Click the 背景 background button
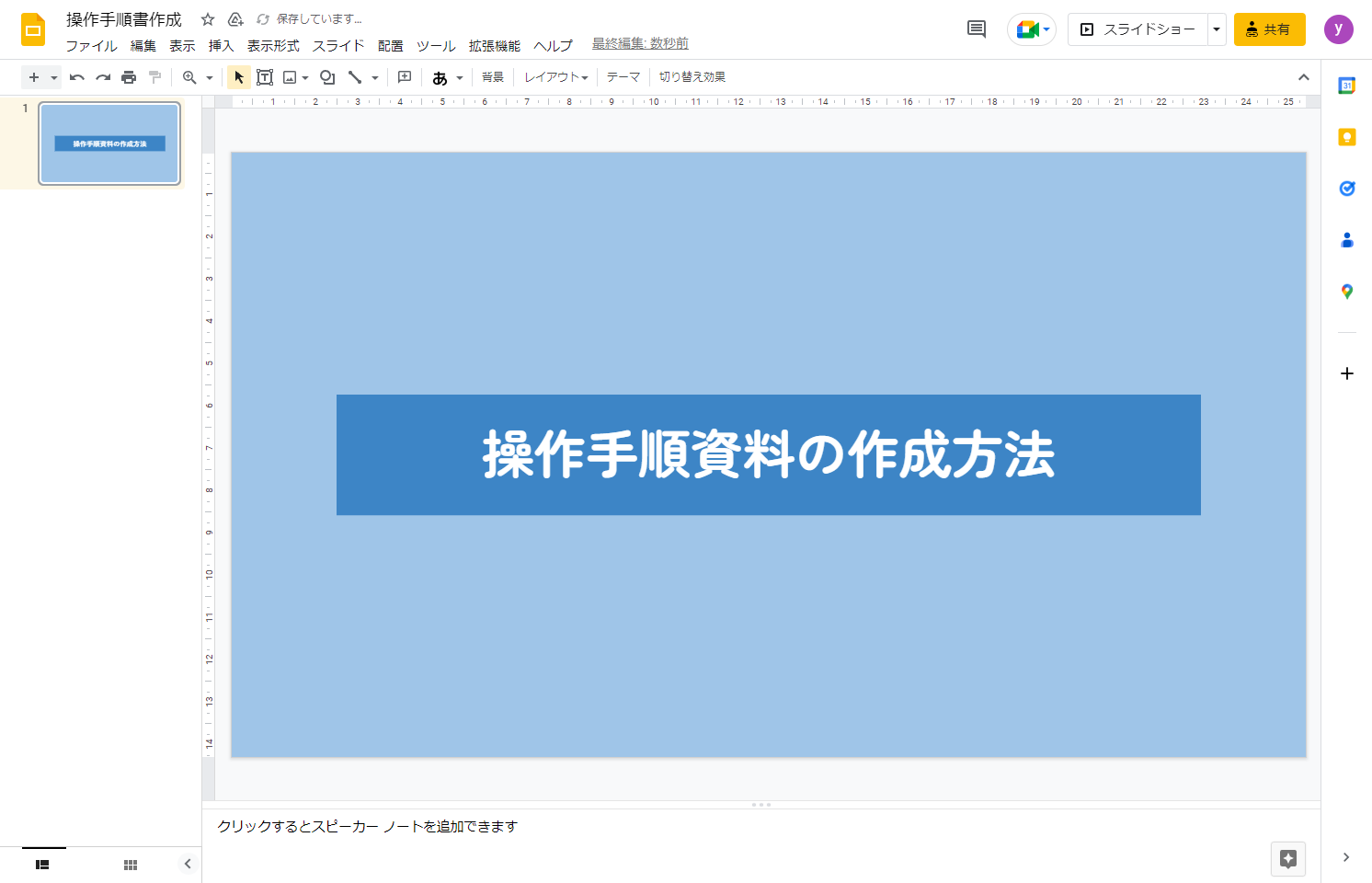Screen dimensions: 1372x883 coord(493,77)
